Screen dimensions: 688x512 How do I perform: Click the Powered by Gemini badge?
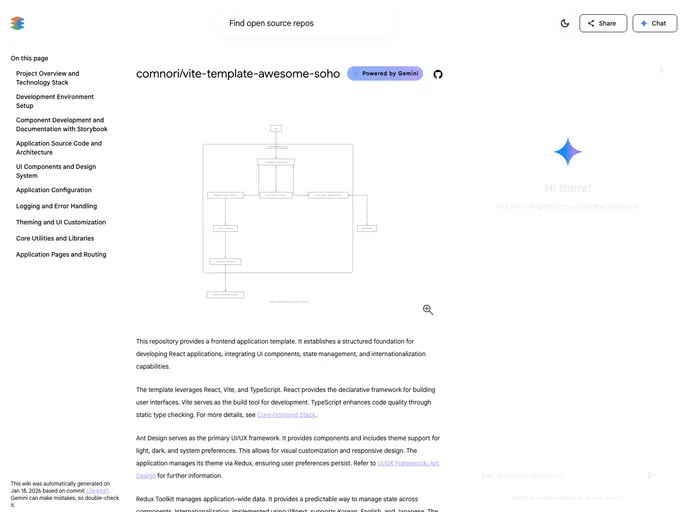pyautogui.click(x=385, y=74)
